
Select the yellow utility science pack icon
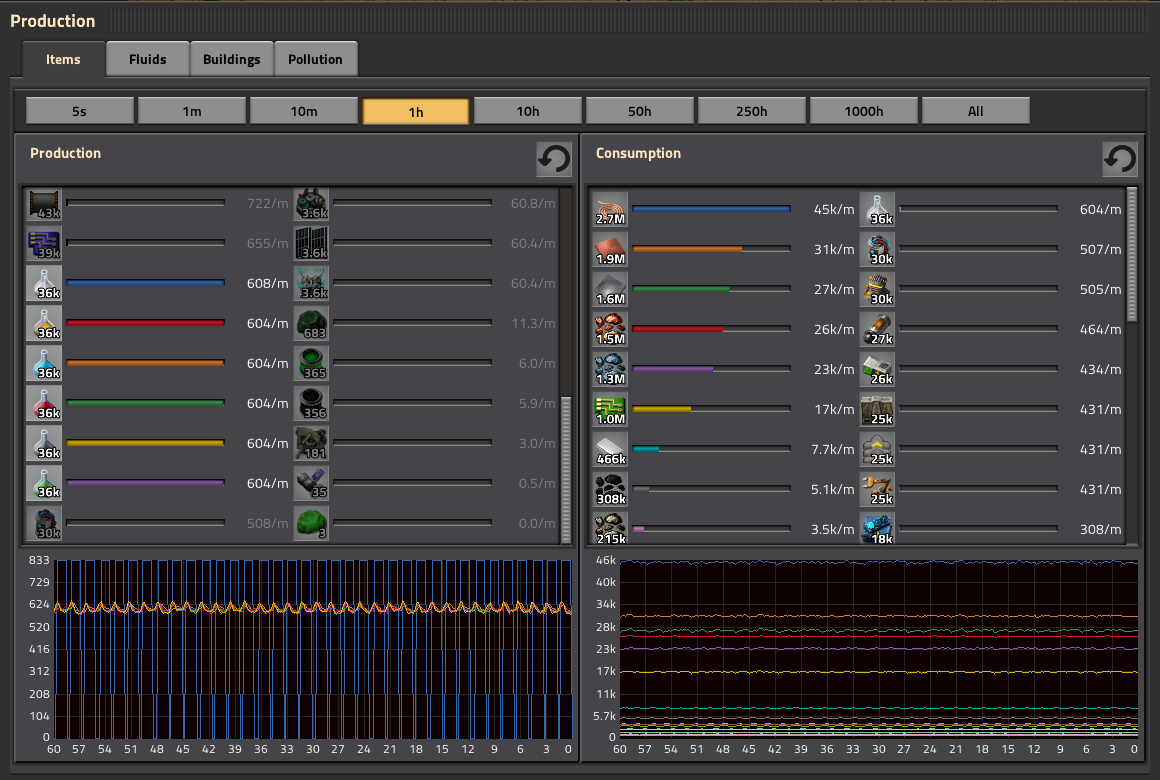coord(44,323)
